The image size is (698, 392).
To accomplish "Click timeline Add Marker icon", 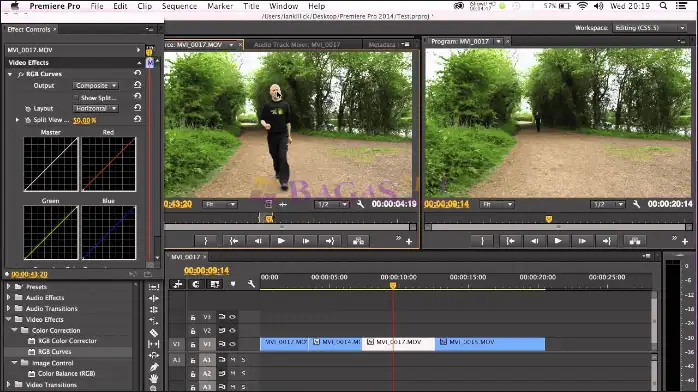I will pos(233,284).
